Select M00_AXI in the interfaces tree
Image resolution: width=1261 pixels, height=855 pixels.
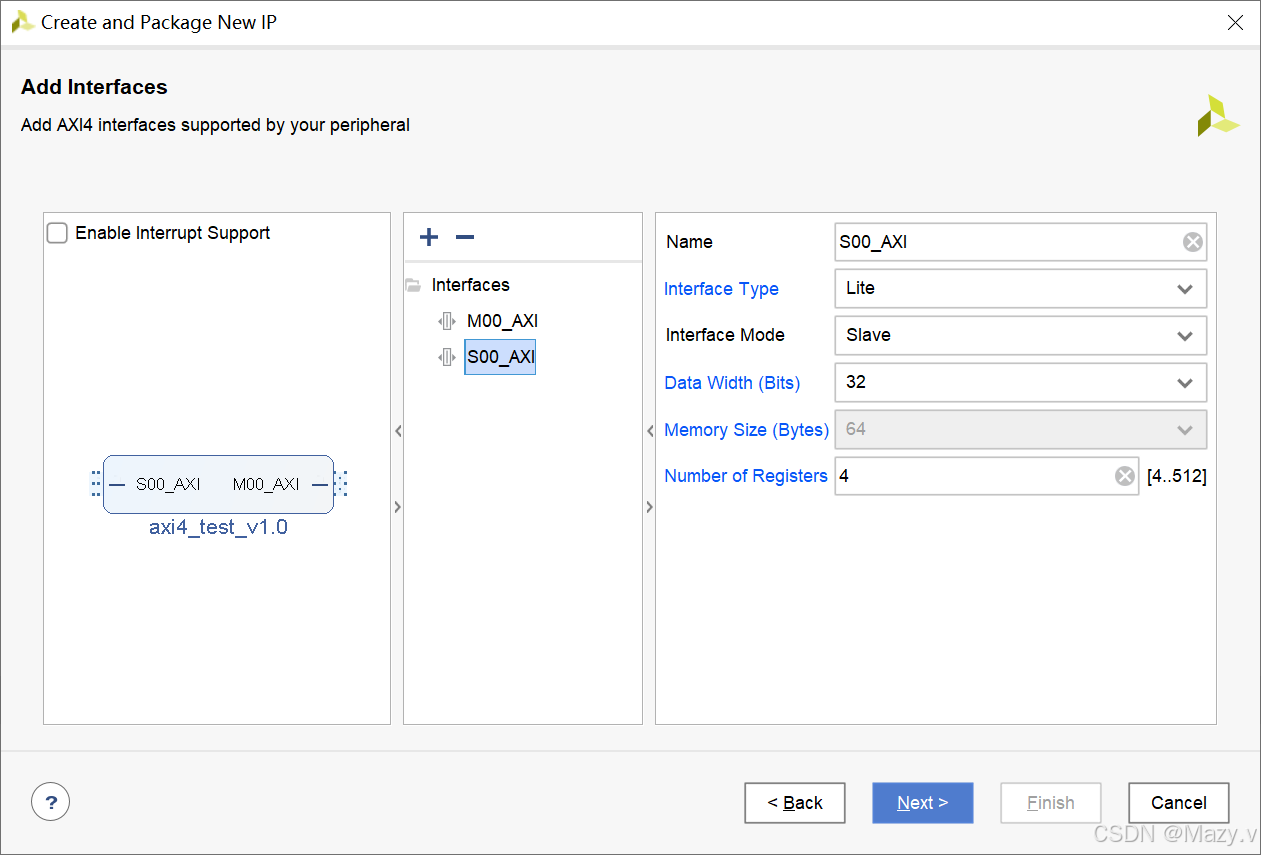(502, 321)
